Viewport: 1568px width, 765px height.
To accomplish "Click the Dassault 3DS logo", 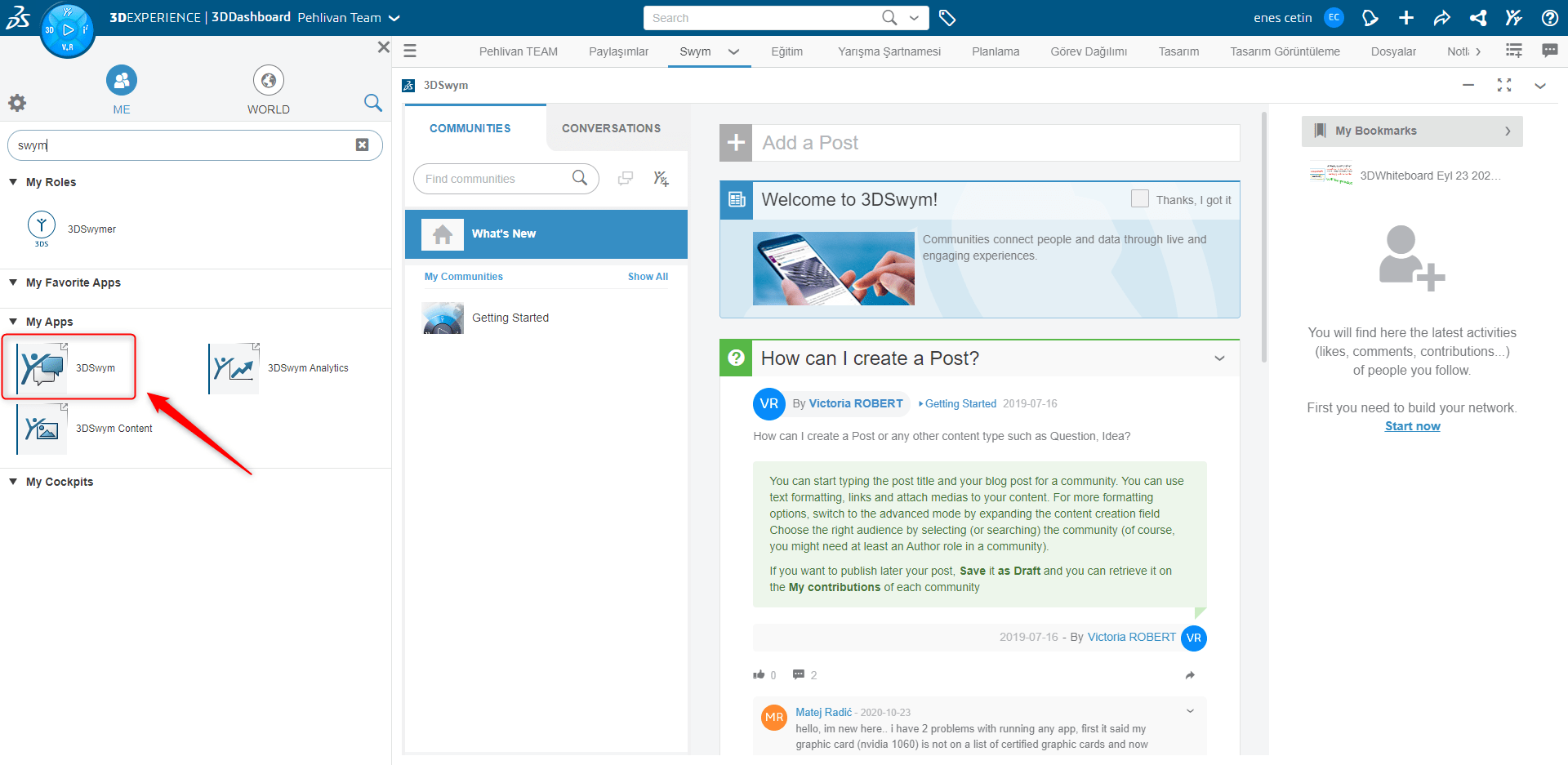I will 18,17.
